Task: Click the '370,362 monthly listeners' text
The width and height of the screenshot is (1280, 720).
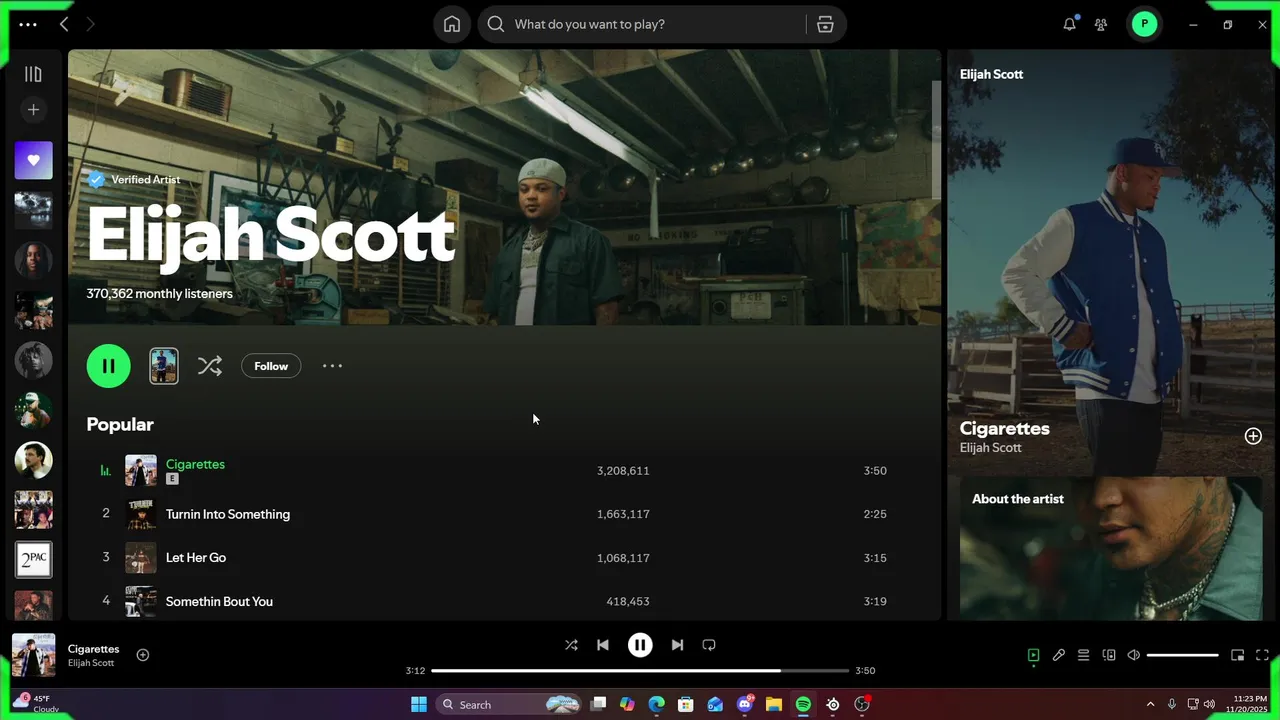Action: click(159, 294)
